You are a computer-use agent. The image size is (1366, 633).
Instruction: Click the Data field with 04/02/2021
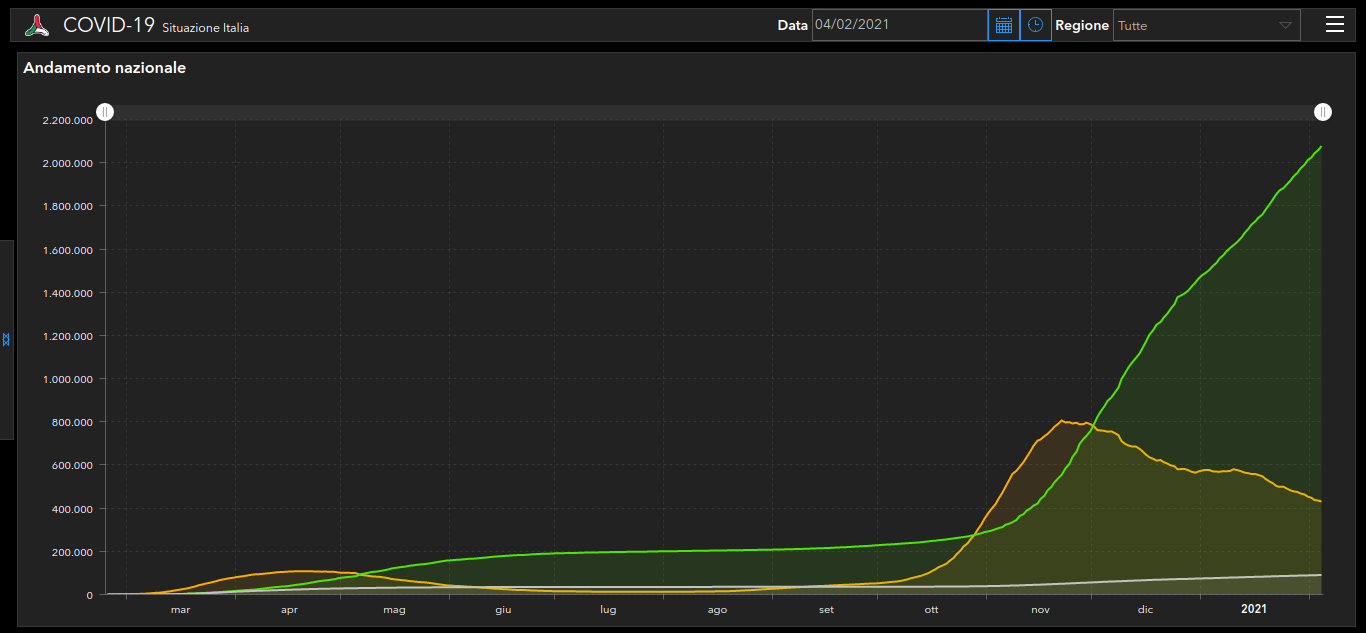click(x=899, y=25)
